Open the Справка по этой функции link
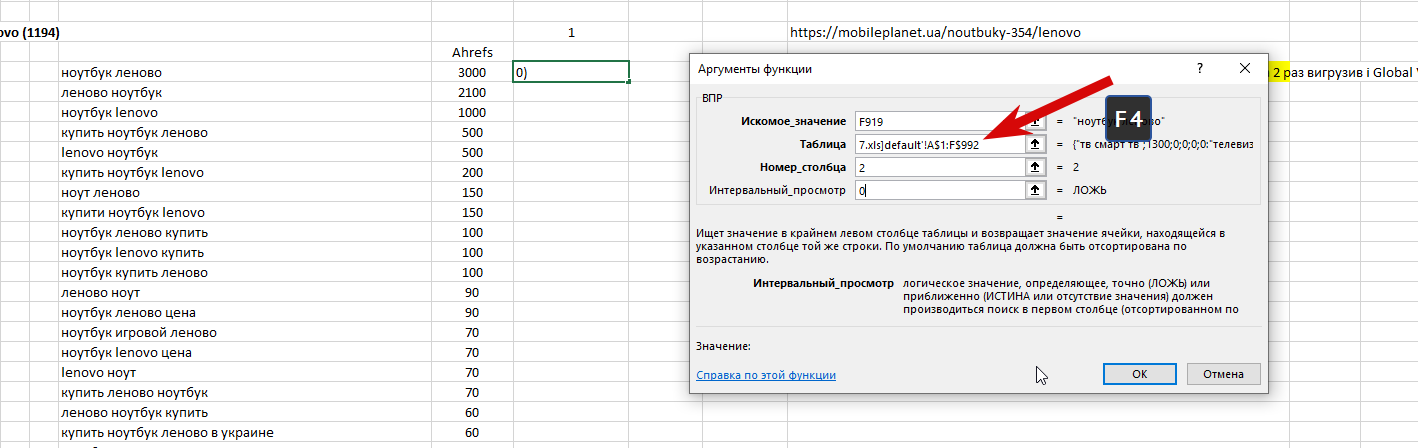 coord(766,375)
